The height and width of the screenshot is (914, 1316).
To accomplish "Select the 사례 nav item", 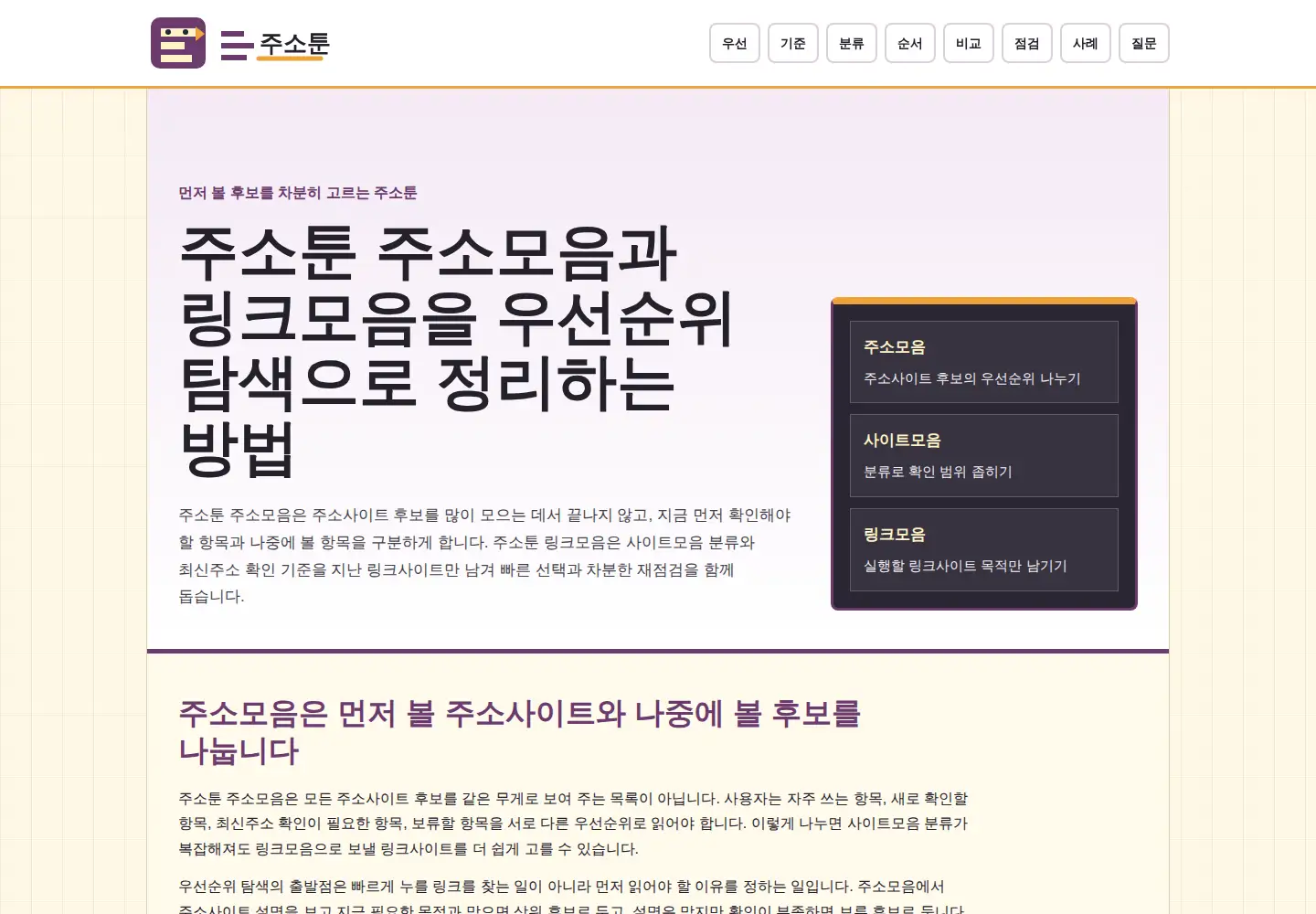I will (1086, 43).
